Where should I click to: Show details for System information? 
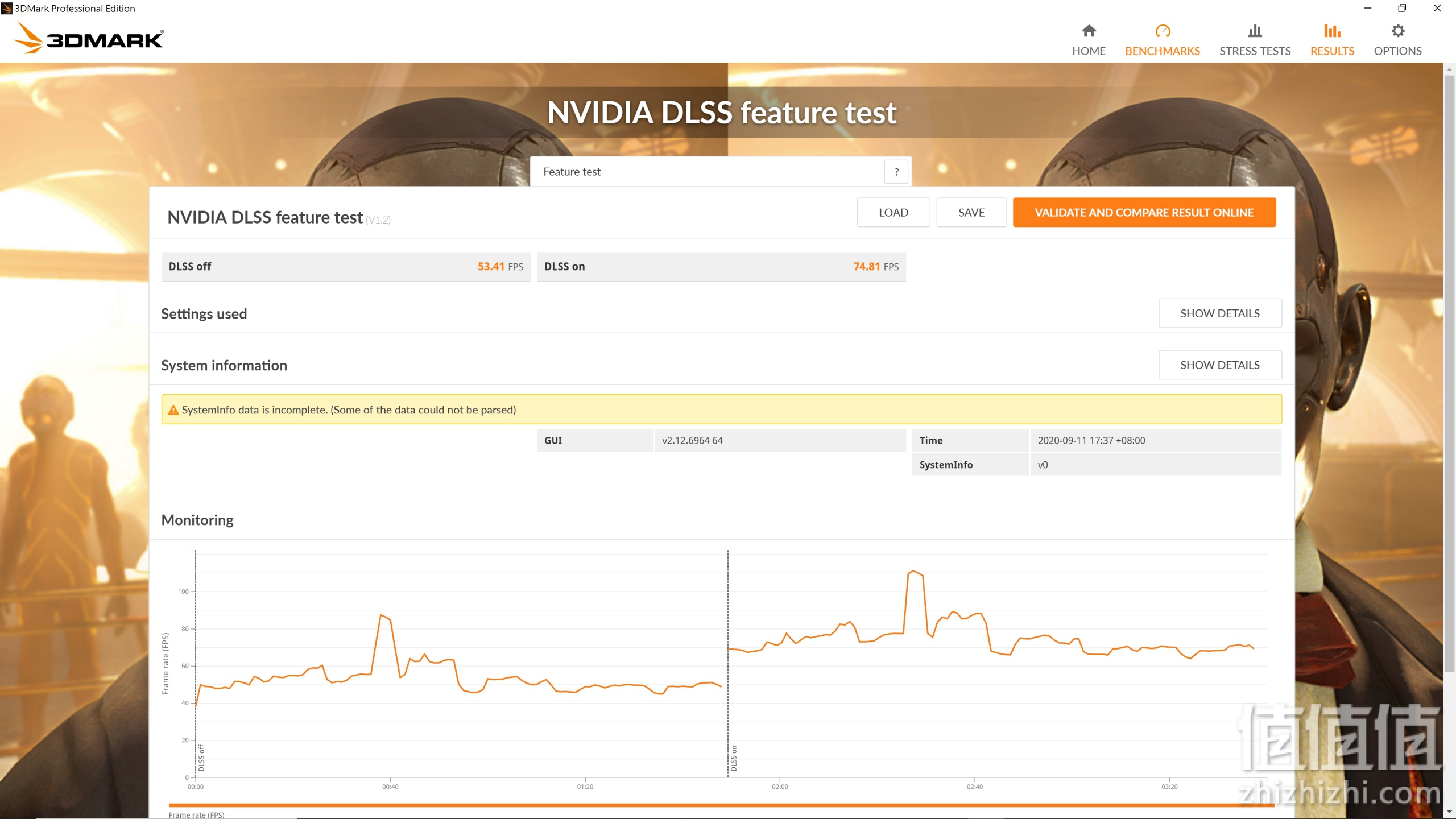tap(1220, 365)
